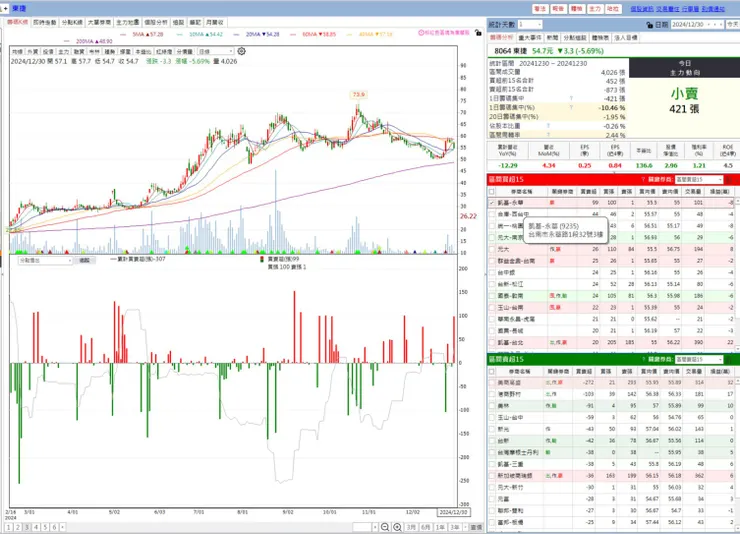Open chart settings gear icon
The height and width of the screenshot is (534, 740).
pyautogui.click(x=241, y=51)
